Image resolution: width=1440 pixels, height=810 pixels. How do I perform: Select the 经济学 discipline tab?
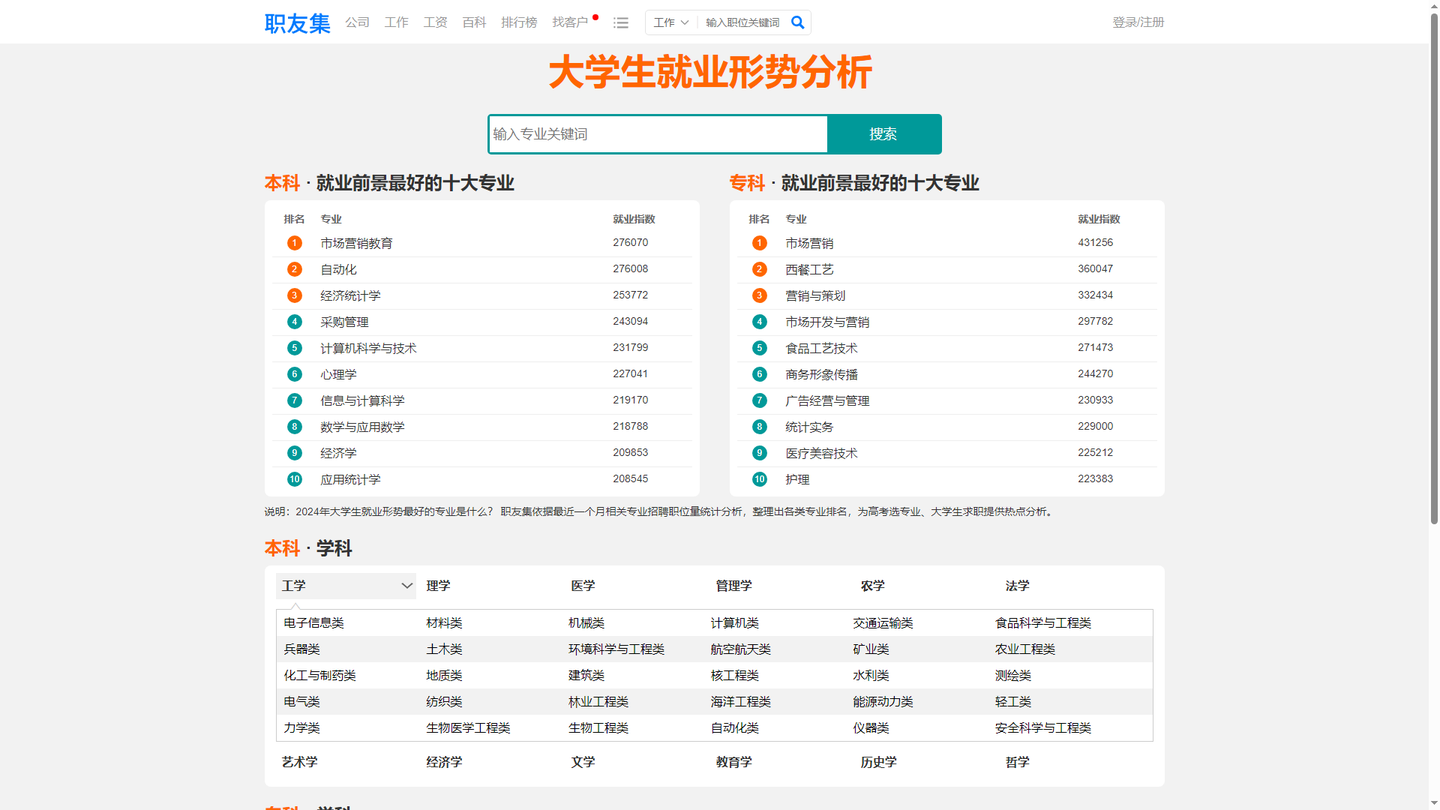tap(445, 762)
